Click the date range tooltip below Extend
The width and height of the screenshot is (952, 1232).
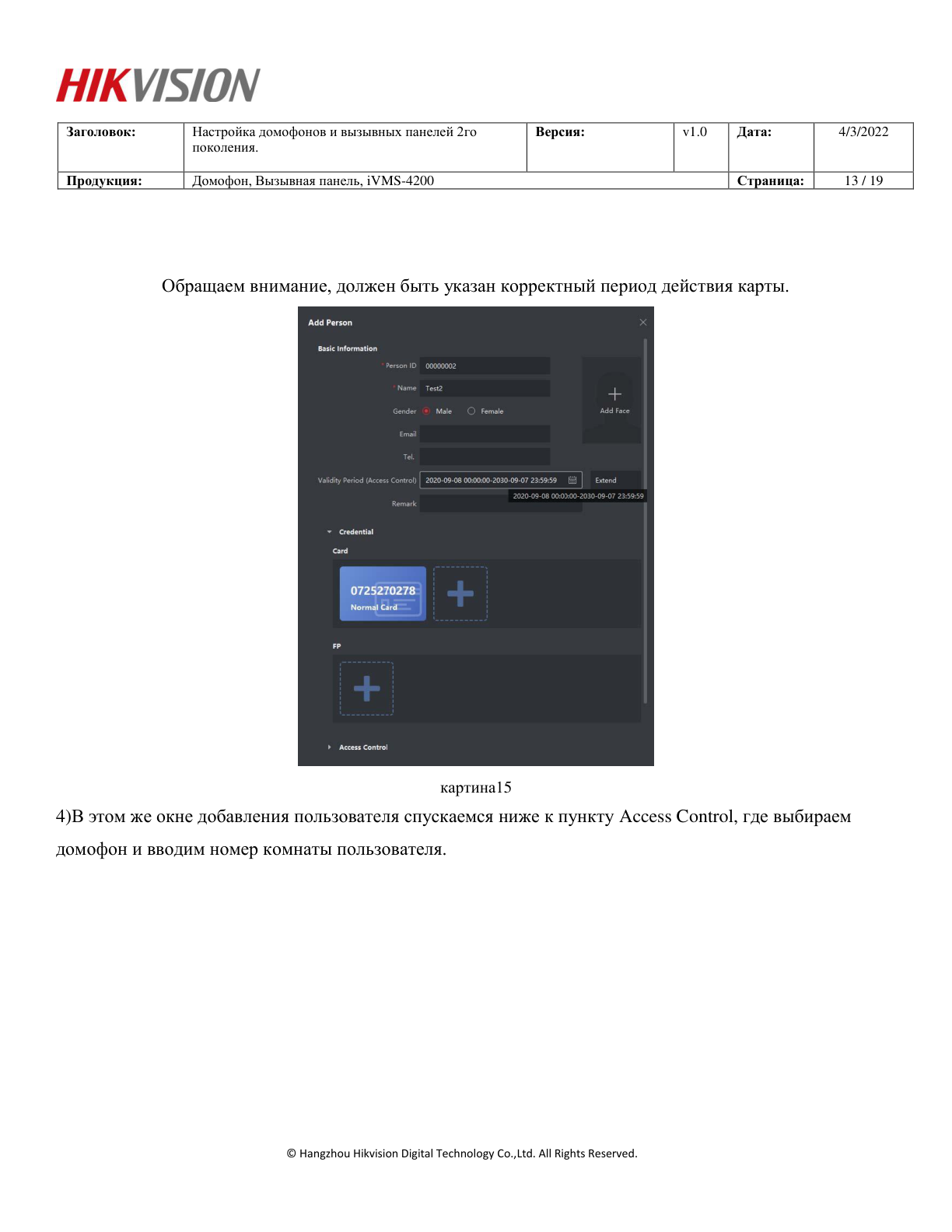(x=578, y=495)
